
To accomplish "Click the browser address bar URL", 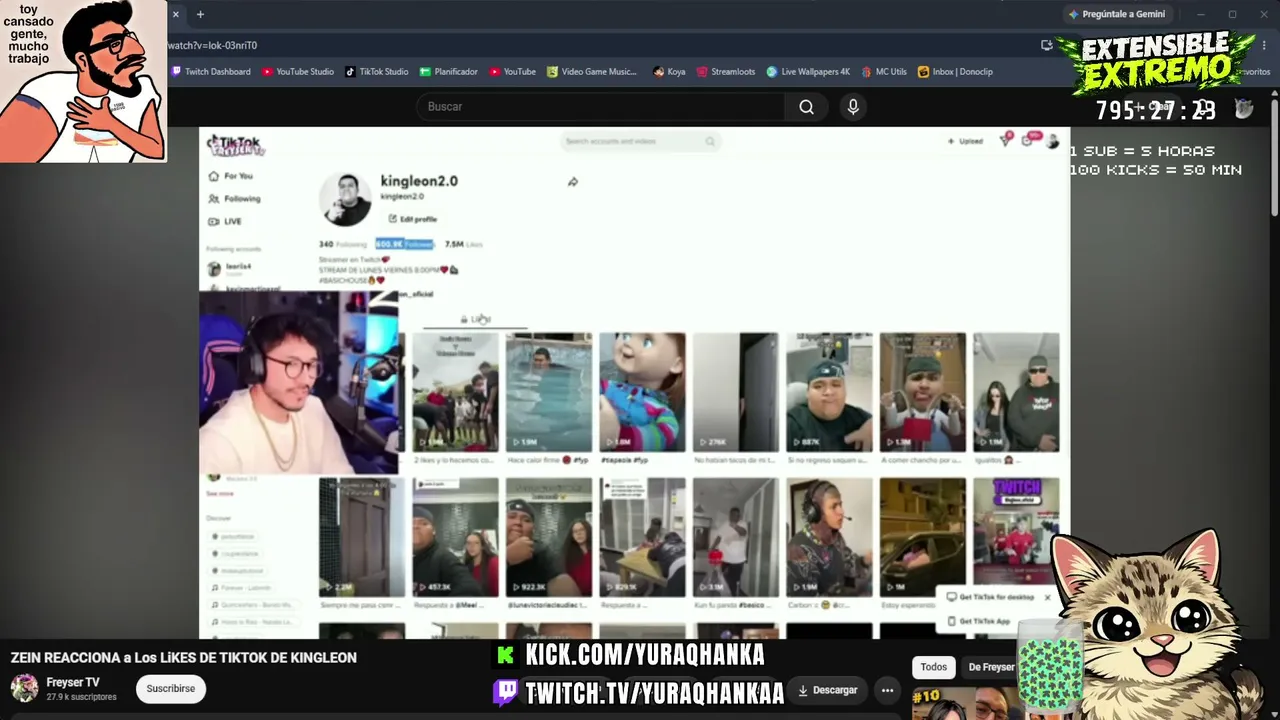I will 213,45.
